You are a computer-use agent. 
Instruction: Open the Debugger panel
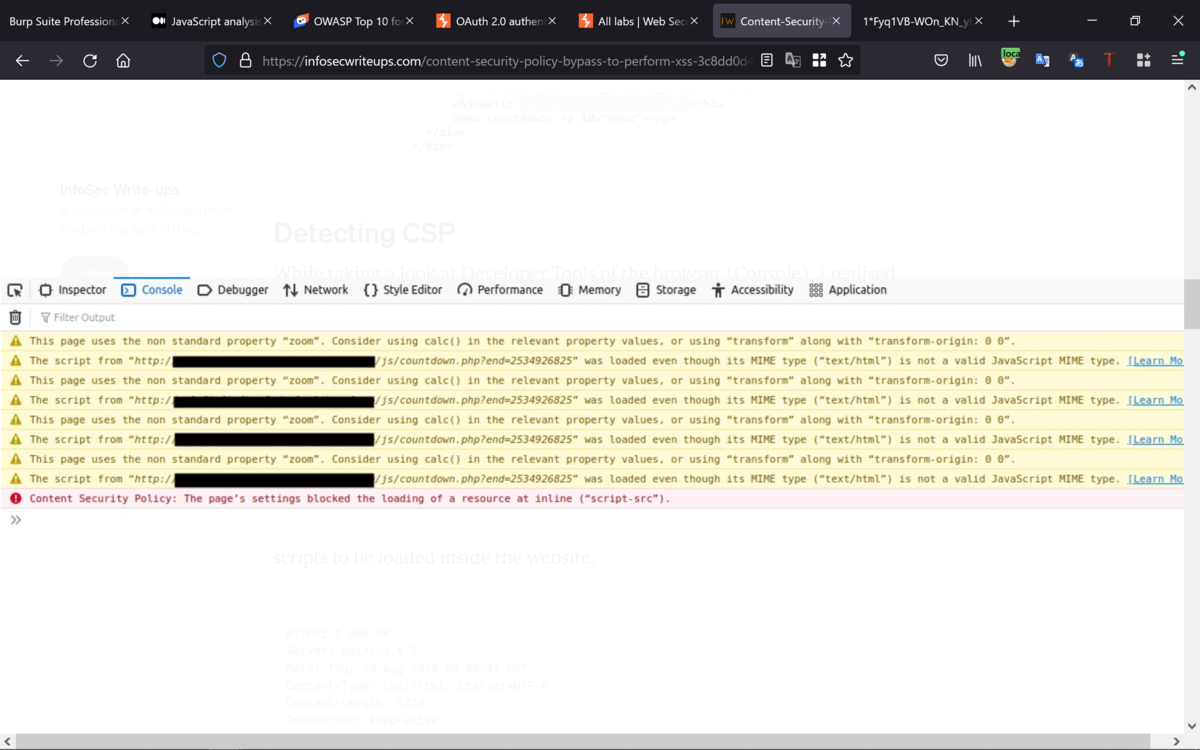tap(233, 290)
